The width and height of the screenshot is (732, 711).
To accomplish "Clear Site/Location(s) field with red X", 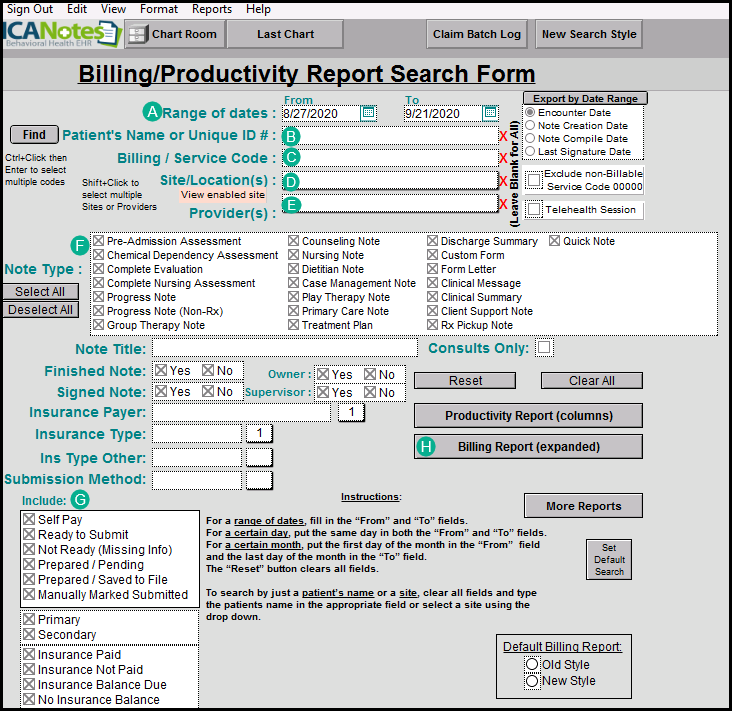I will pos(503,181).
